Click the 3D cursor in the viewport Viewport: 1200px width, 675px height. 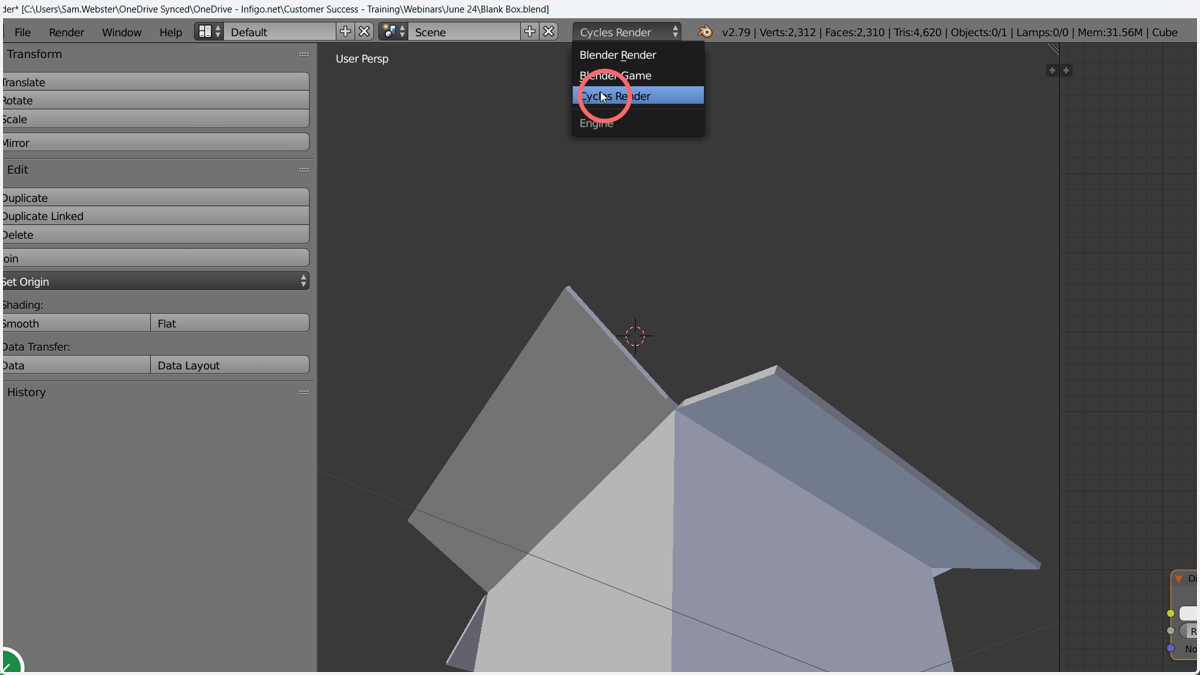pos(636,335)
